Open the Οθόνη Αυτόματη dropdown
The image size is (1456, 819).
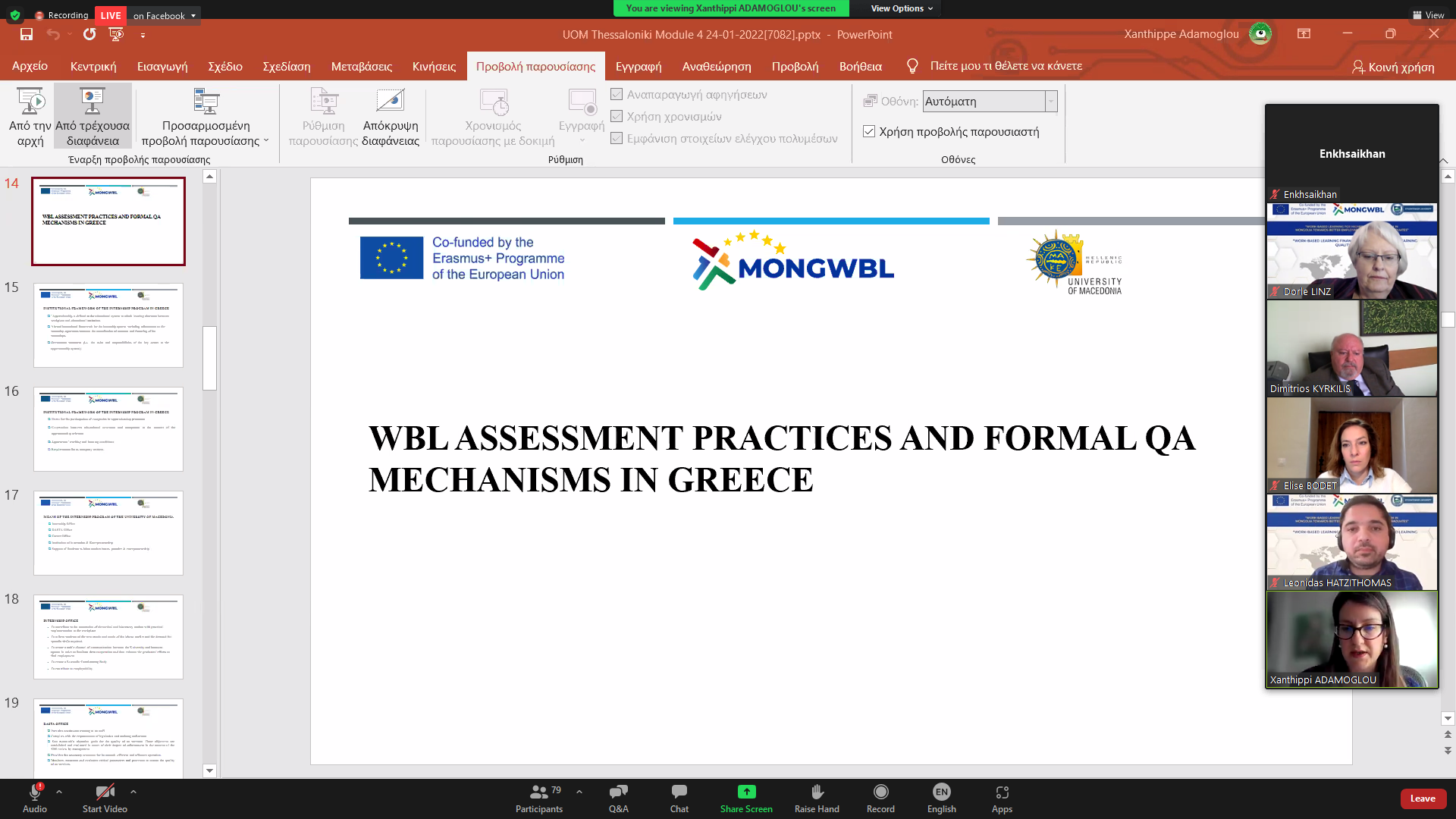tap(990, 101)
